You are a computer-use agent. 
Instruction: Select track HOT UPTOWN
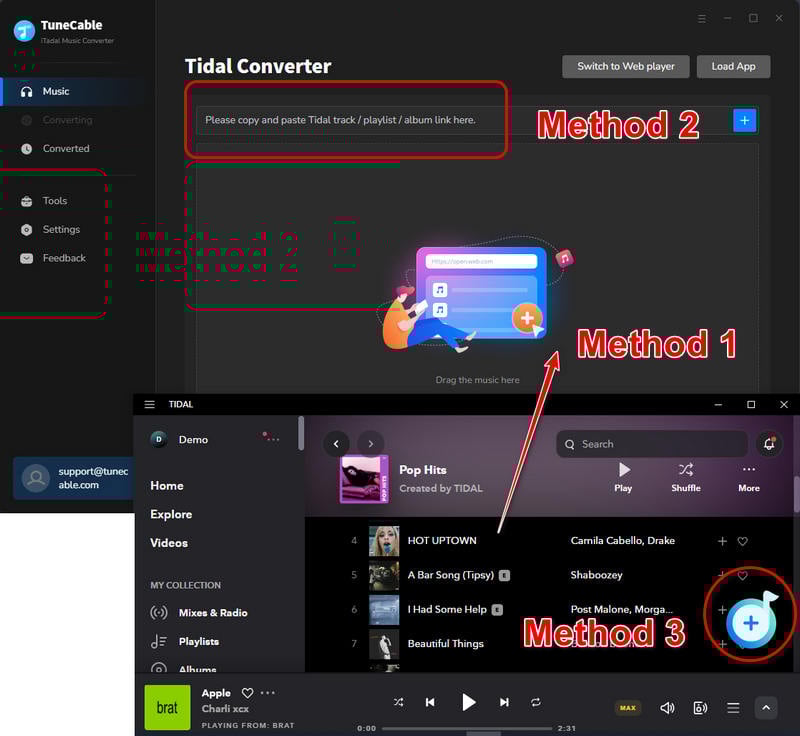[x=442, y=541]
